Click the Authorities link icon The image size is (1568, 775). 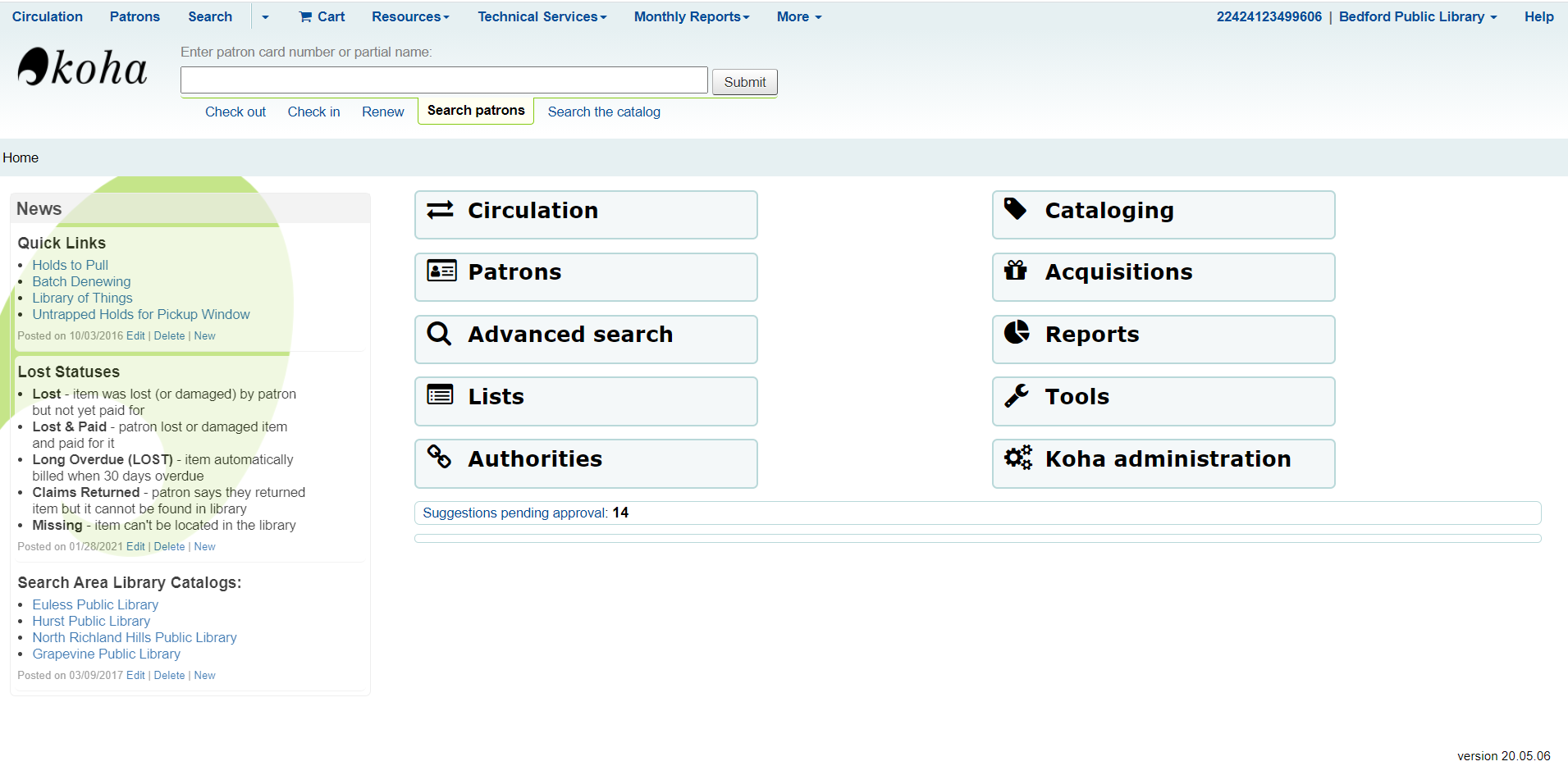tap(439, 457)
